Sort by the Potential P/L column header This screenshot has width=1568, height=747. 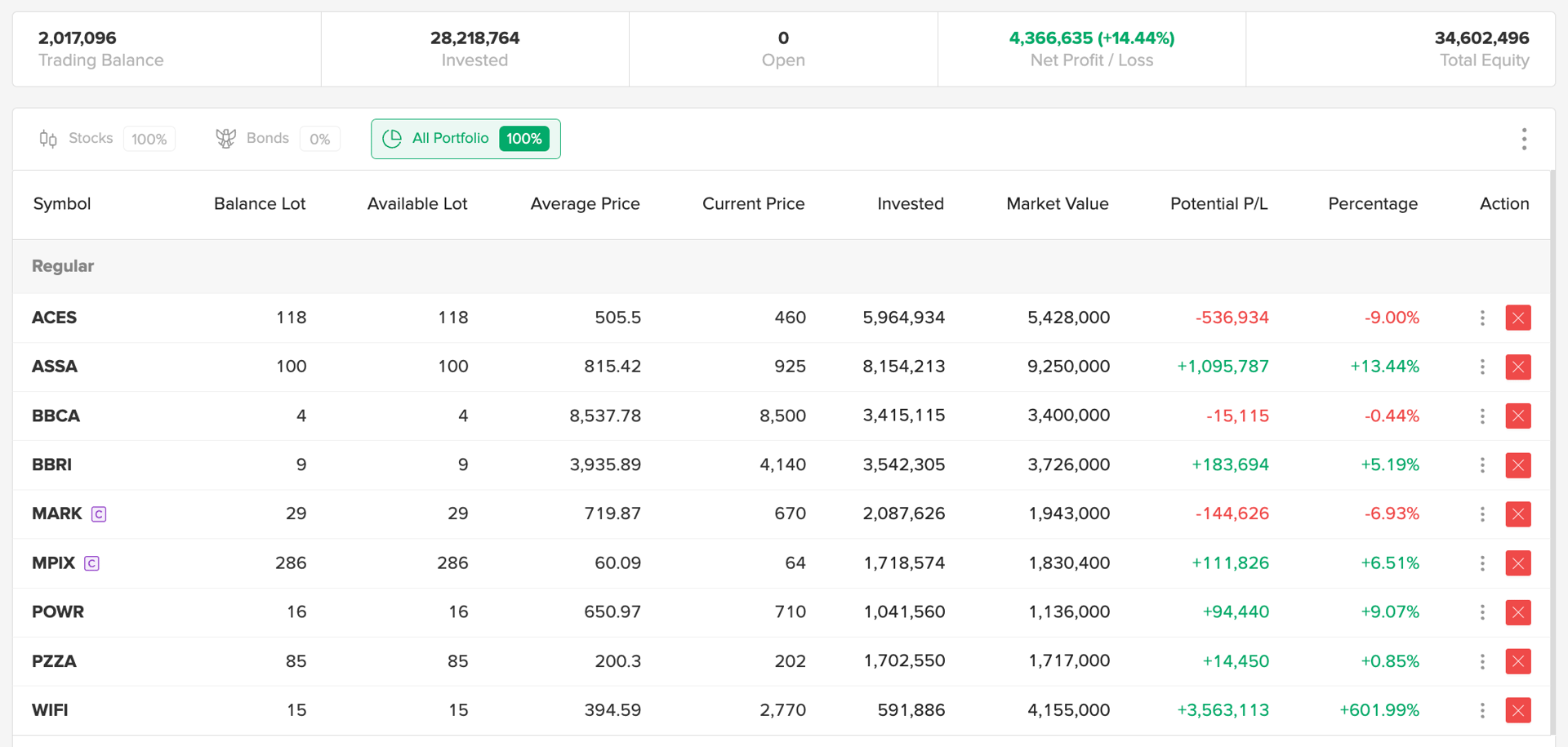pos(1219,204)
